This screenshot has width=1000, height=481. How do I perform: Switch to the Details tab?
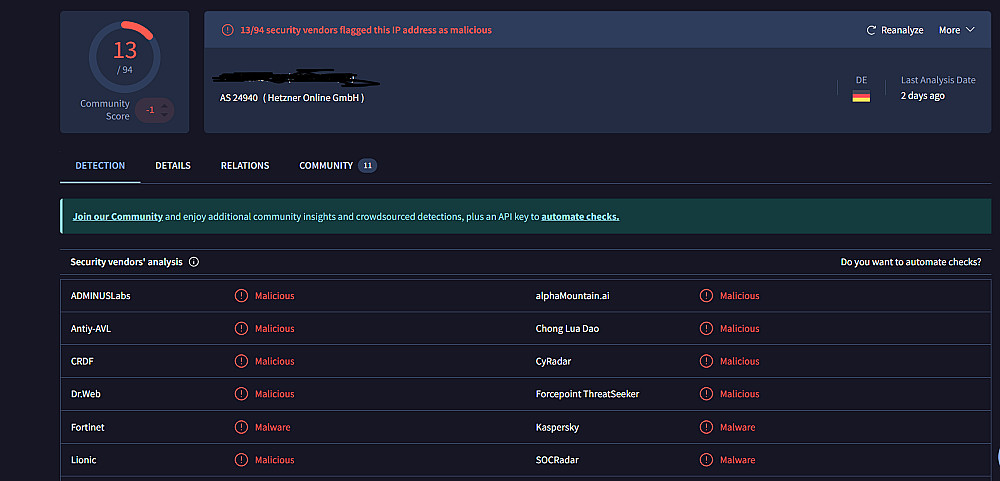click(173, 166)
